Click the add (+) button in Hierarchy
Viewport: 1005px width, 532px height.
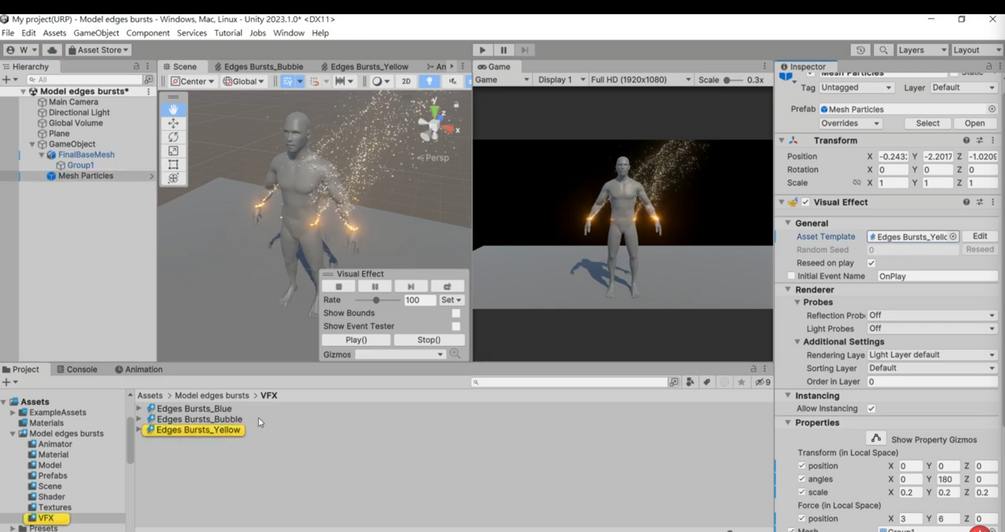click(x=8, y=79)
